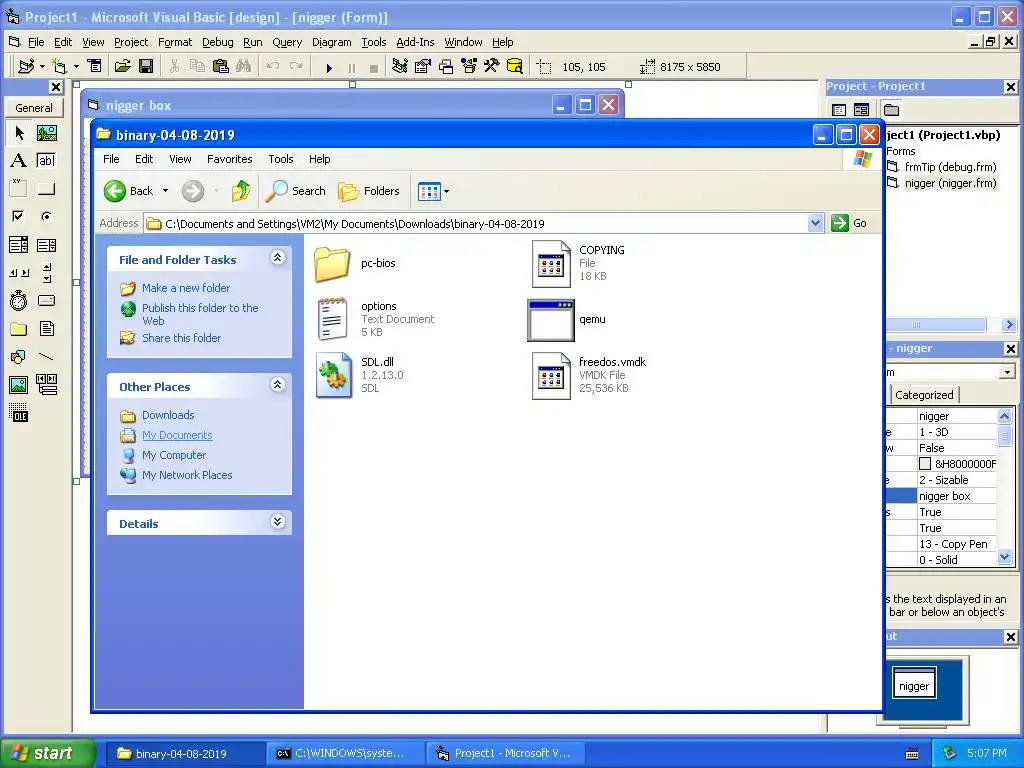Click Share this folder
The image size is (1024, 768).
(x=182, y=338)
